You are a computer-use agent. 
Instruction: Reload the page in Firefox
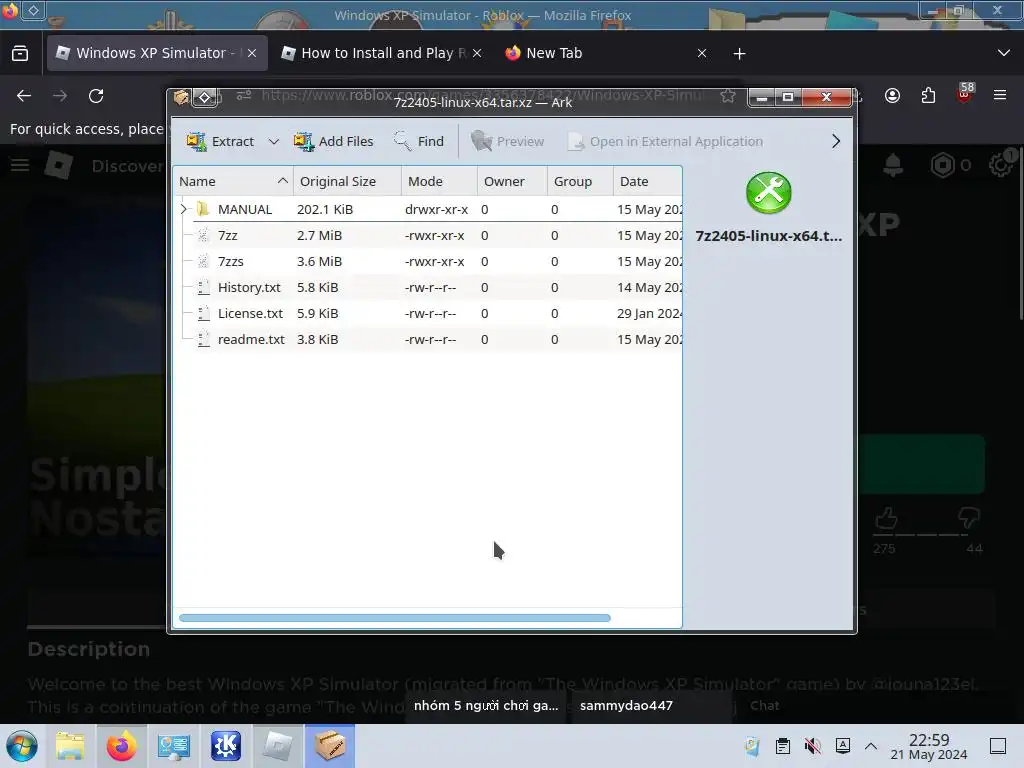96,96
